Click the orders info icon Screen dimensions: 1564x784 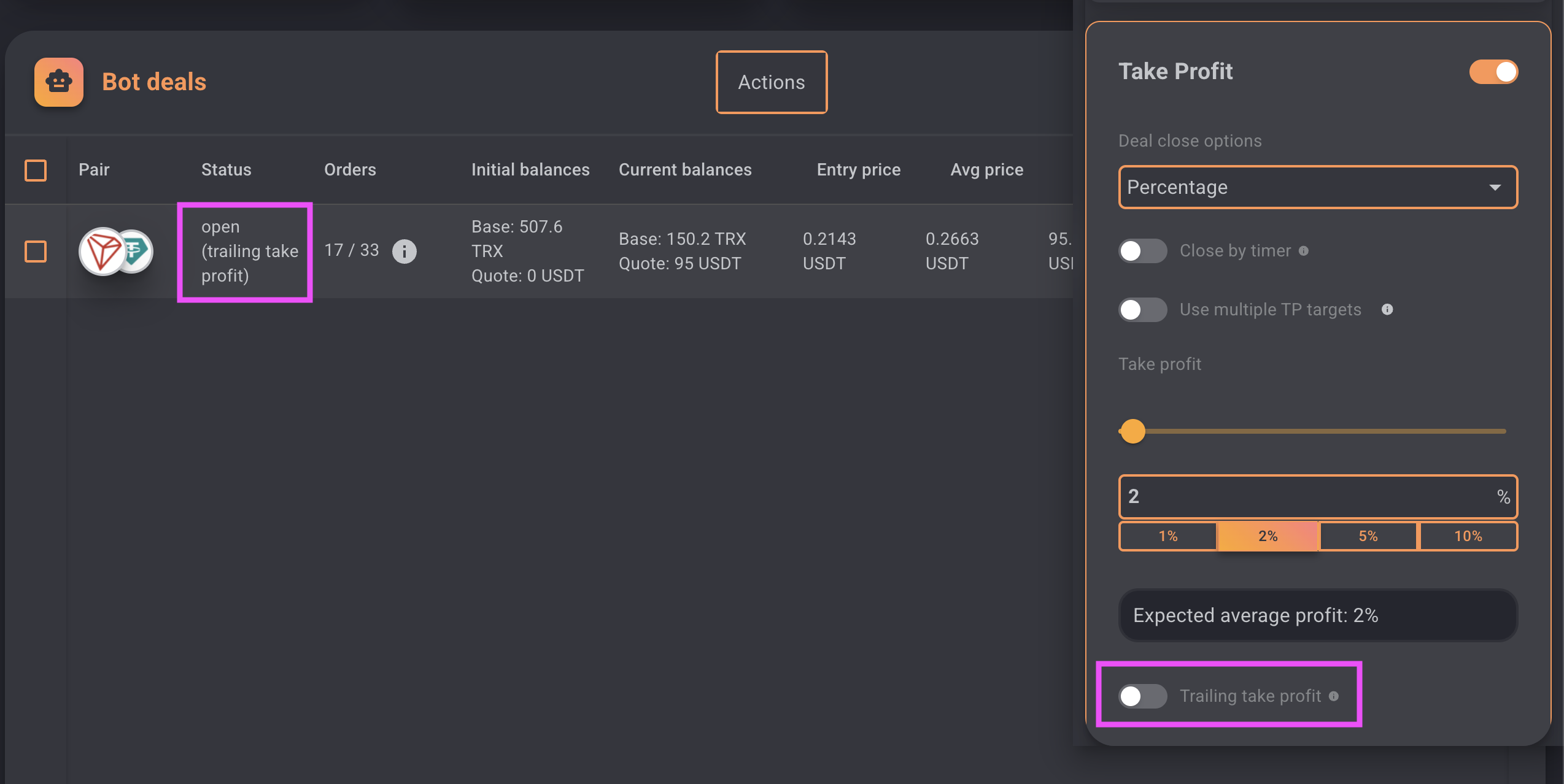(404, 252)
